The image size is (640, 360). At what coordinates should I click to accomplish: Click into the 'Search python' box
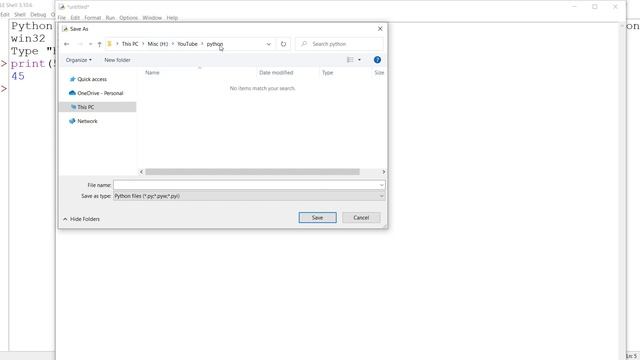point(340,44)
